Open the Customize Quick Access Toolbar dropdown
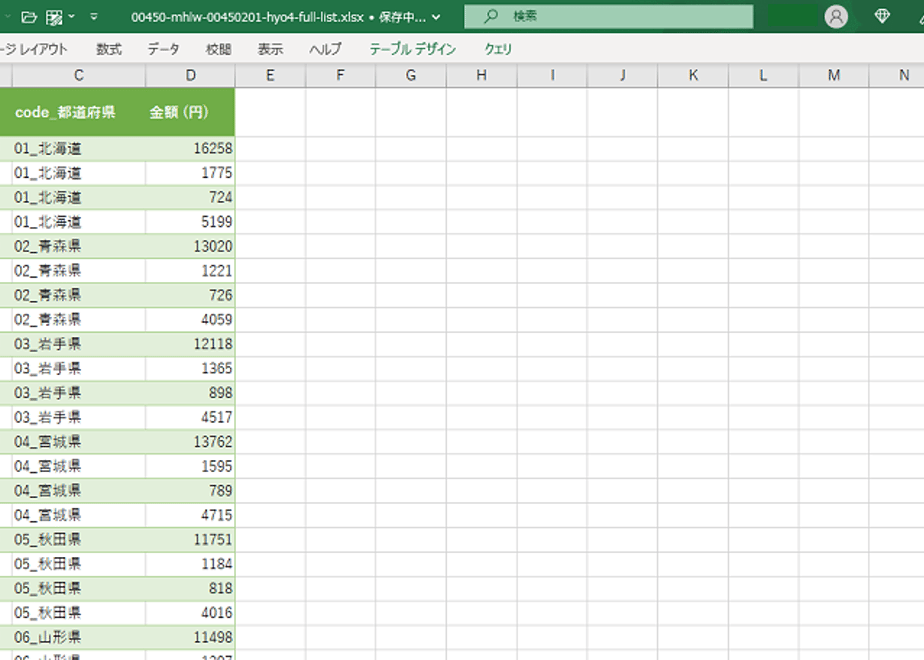 94,17
